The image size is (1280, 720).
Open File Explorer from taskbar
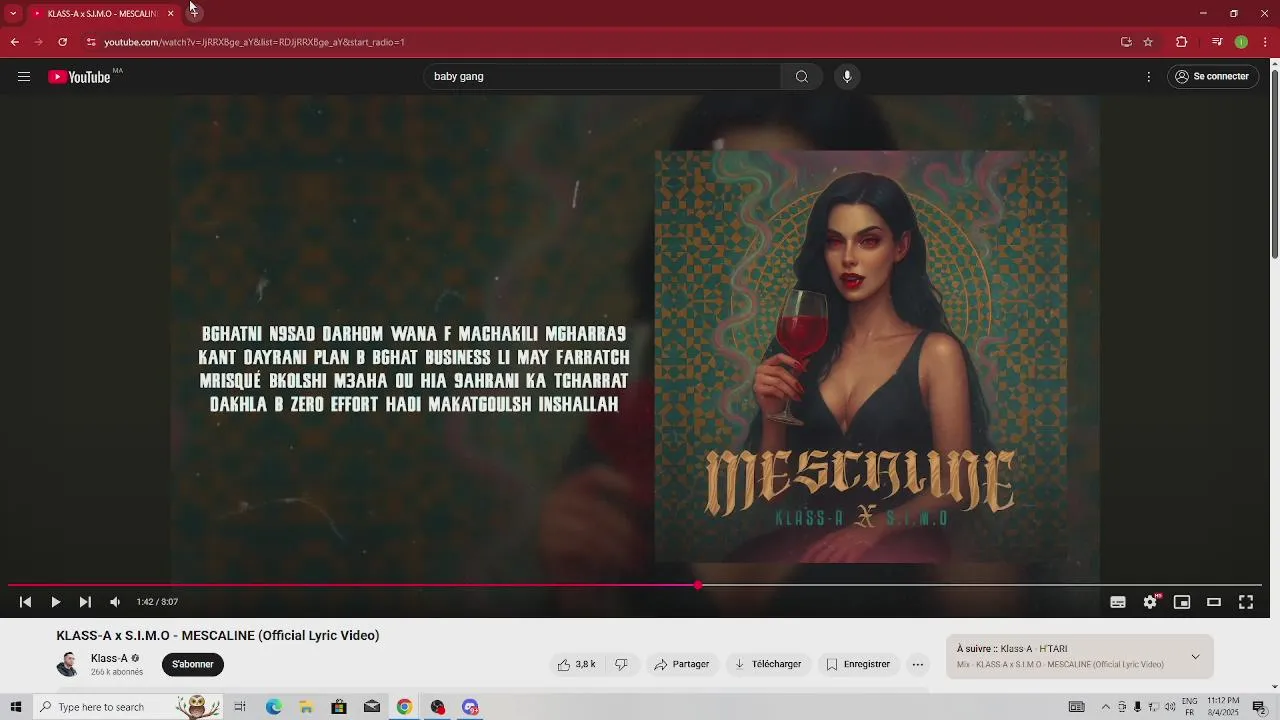[306, 707]
